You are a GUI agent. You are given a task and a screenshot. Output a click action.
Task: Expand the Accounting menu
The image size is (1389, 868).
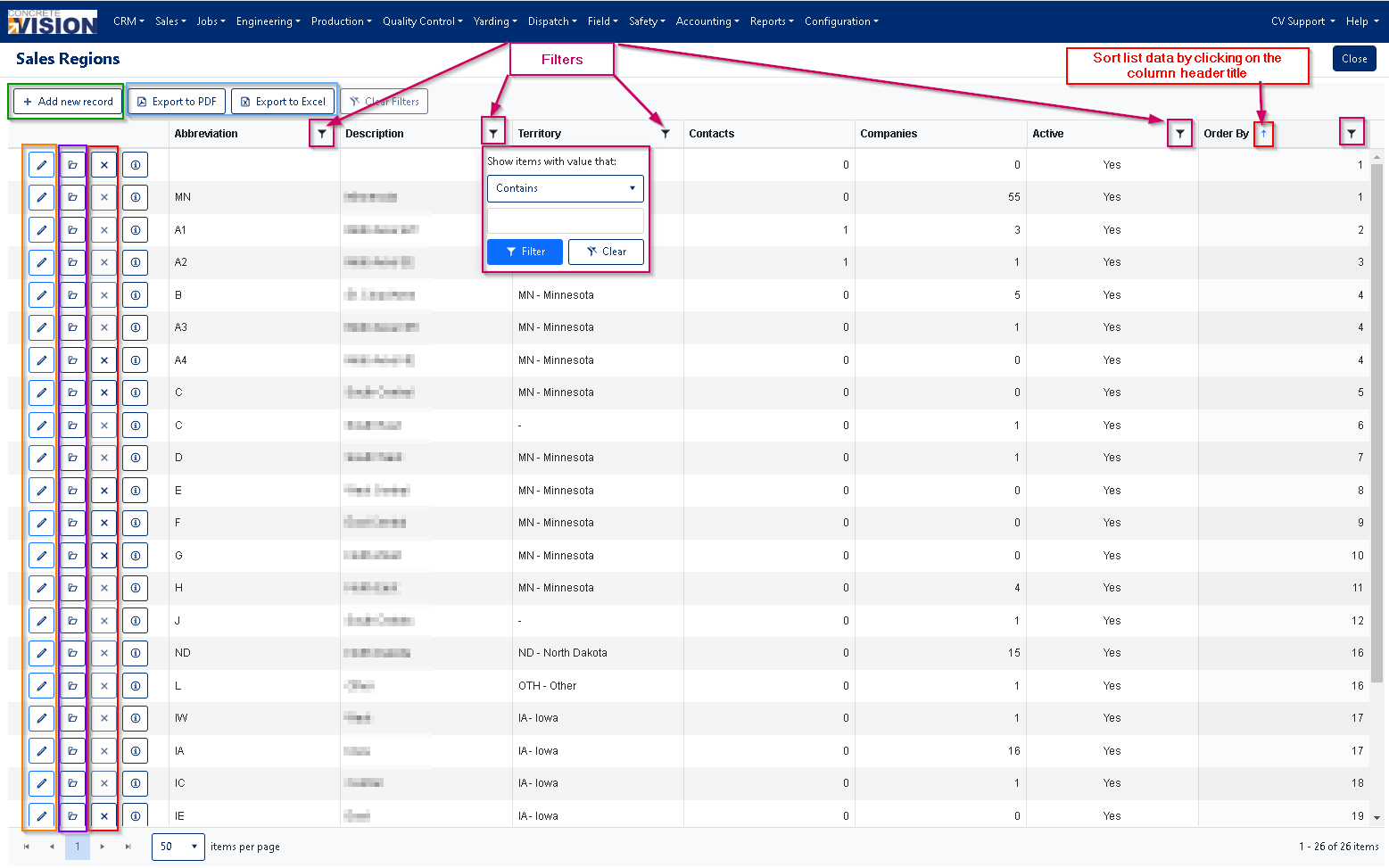pyautogui.click(x=707, y=21)
